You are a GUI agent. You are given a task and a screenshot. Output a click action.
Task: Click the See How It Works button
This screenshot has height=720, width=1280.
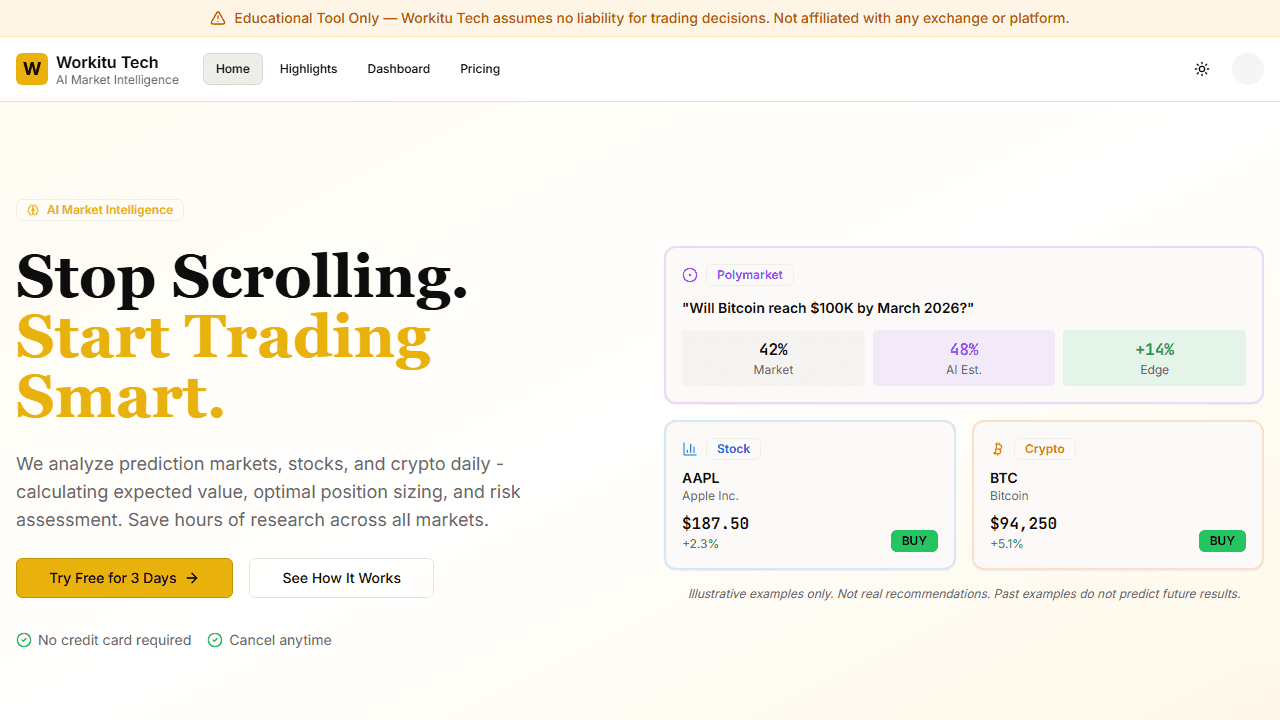341,578
